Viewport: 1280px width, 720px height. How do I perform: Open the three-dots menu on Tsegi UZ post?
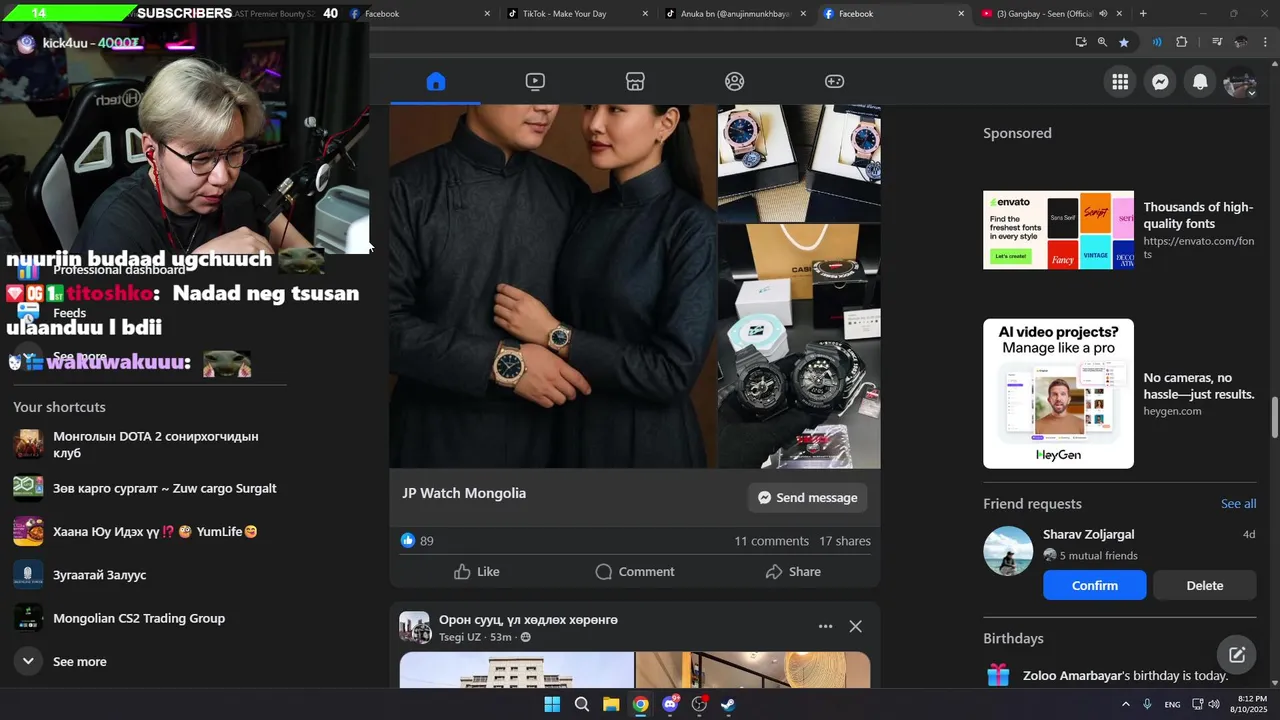pyautogui.click(x=825, y=626)
